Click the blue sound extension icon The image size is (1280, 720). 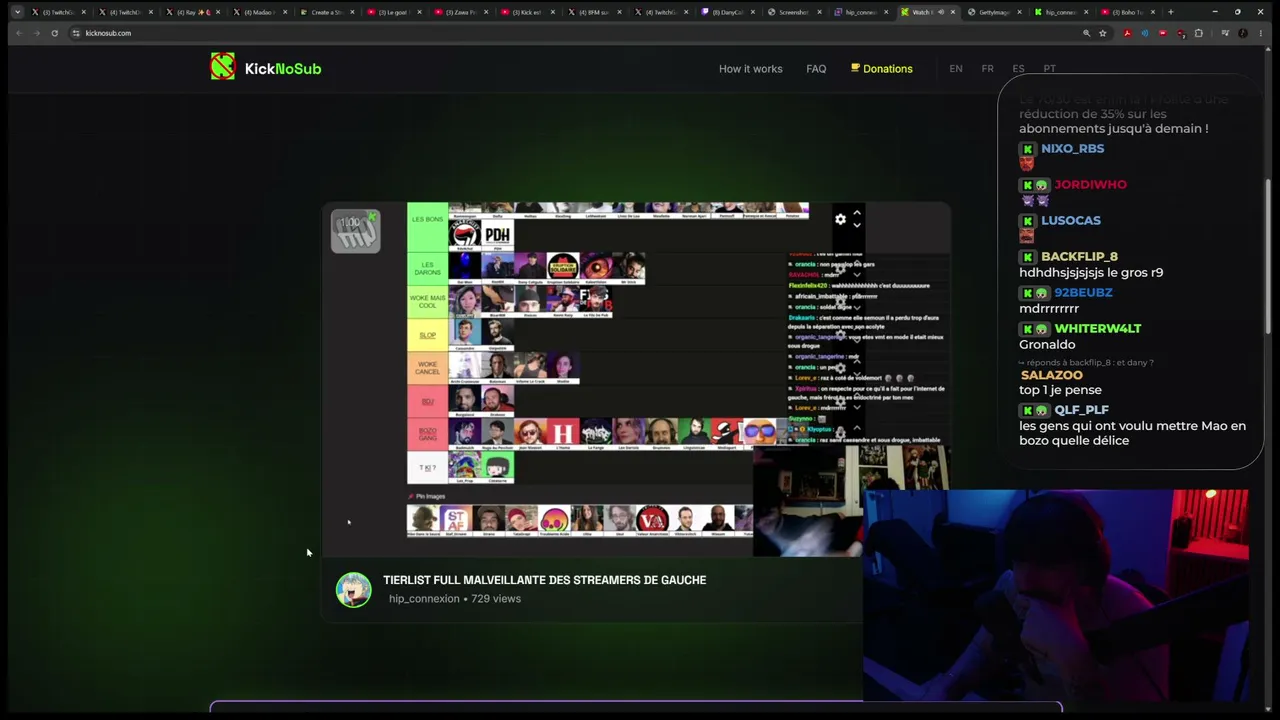1145,33
